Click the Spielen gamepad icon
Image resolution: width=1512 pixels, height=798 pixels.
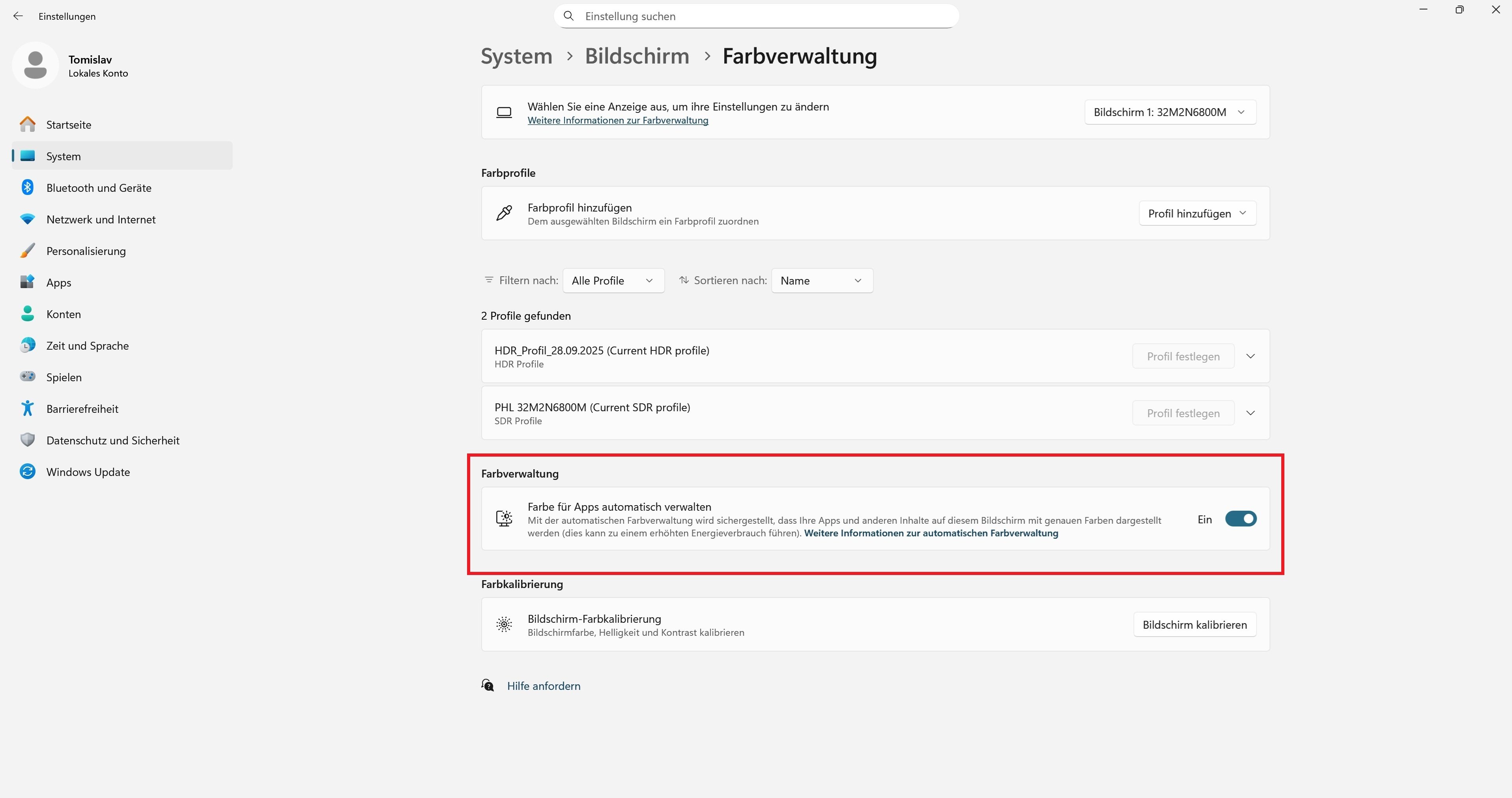[x=28, y=377]
